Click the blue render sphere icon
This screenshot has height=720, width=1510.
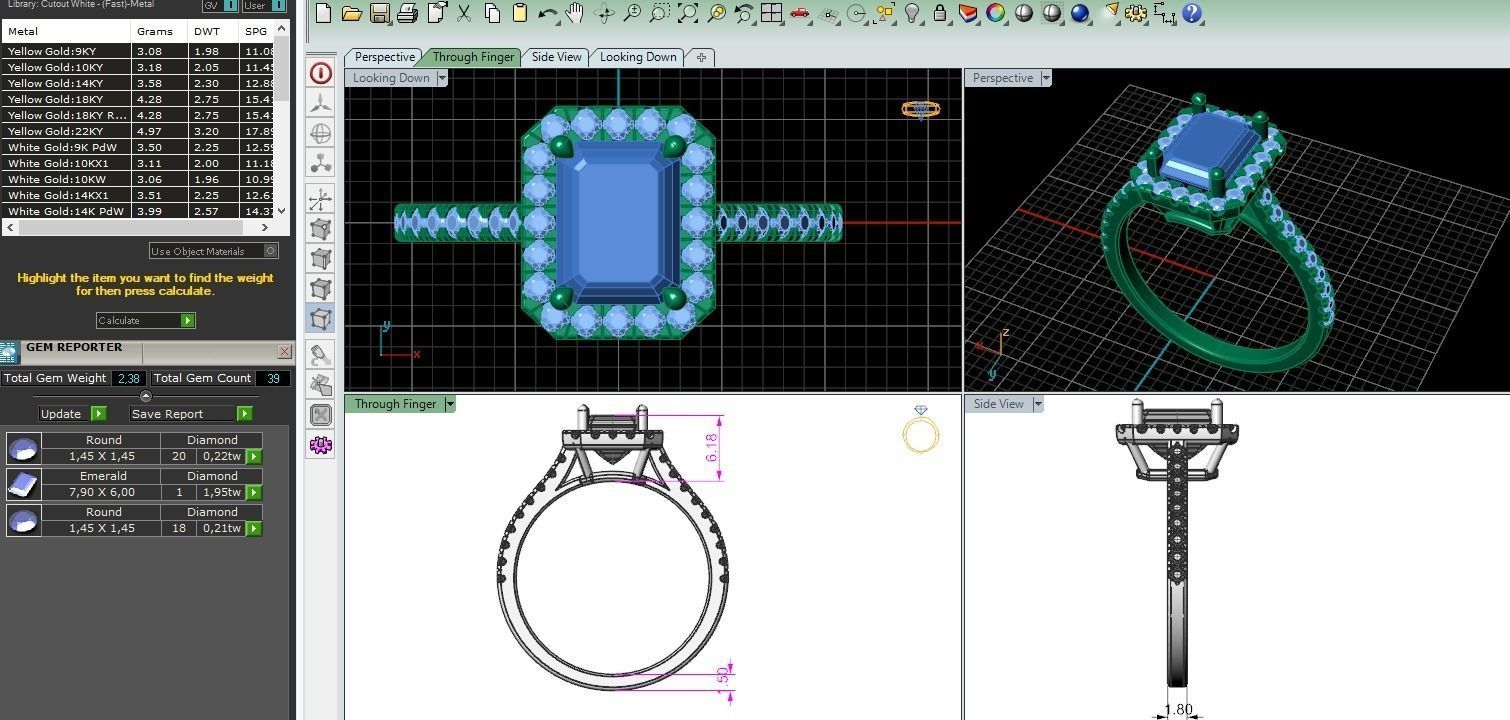pos(1079,13)
